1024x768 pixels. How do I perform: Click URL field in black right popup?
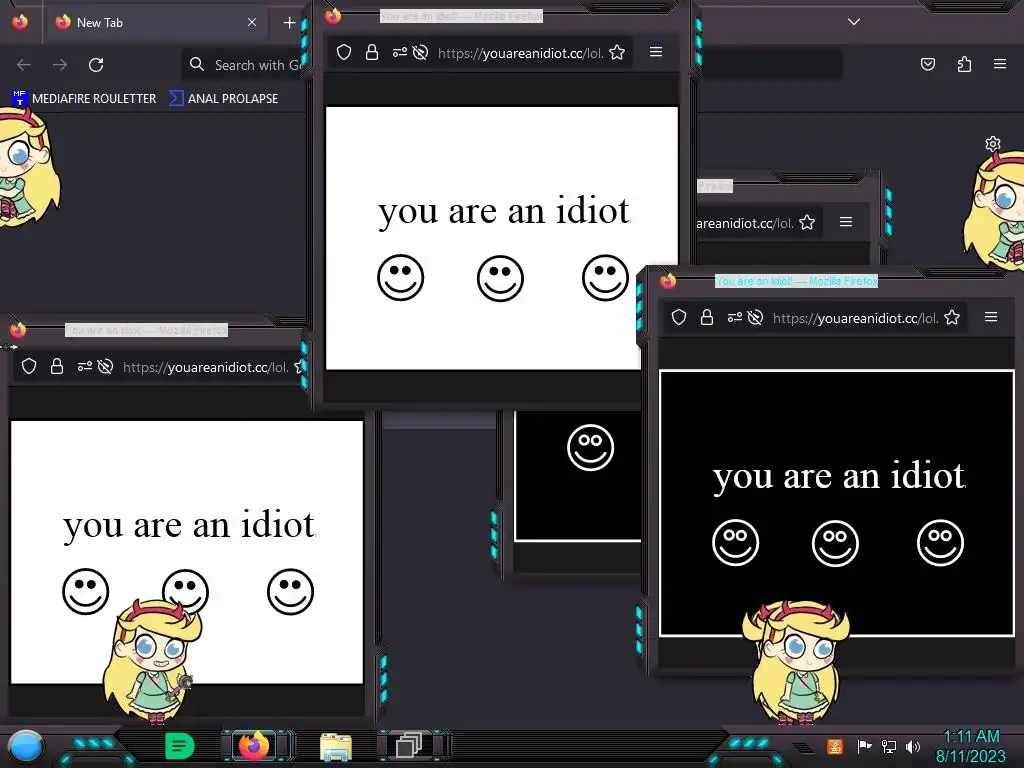[856, 318]
